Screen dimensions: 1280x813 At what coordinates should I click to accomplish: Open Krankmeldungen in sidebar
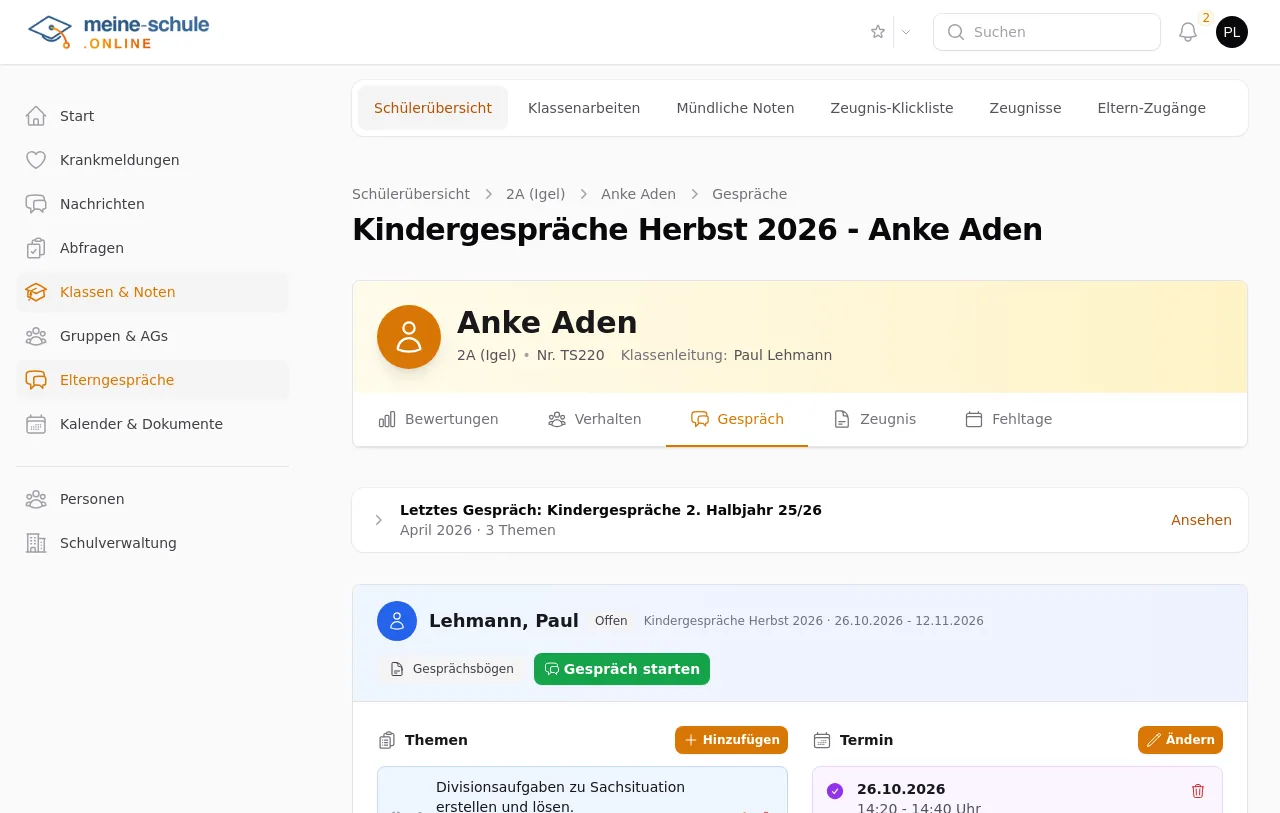click(152, 160)
